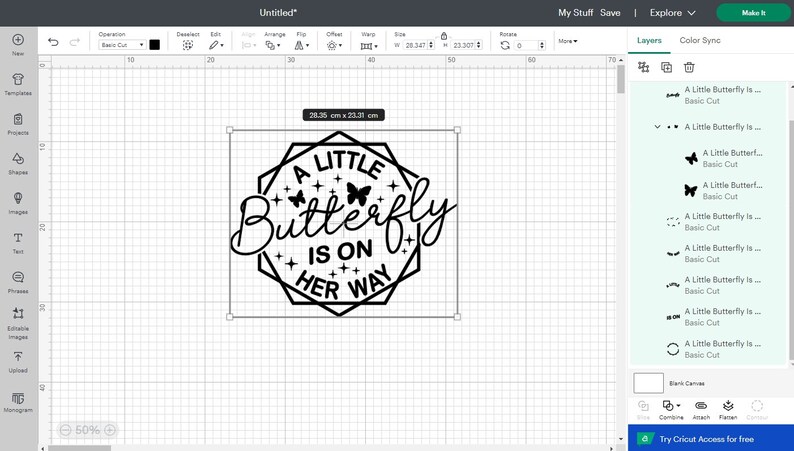Open My Stuff

(x=575, y=13)
